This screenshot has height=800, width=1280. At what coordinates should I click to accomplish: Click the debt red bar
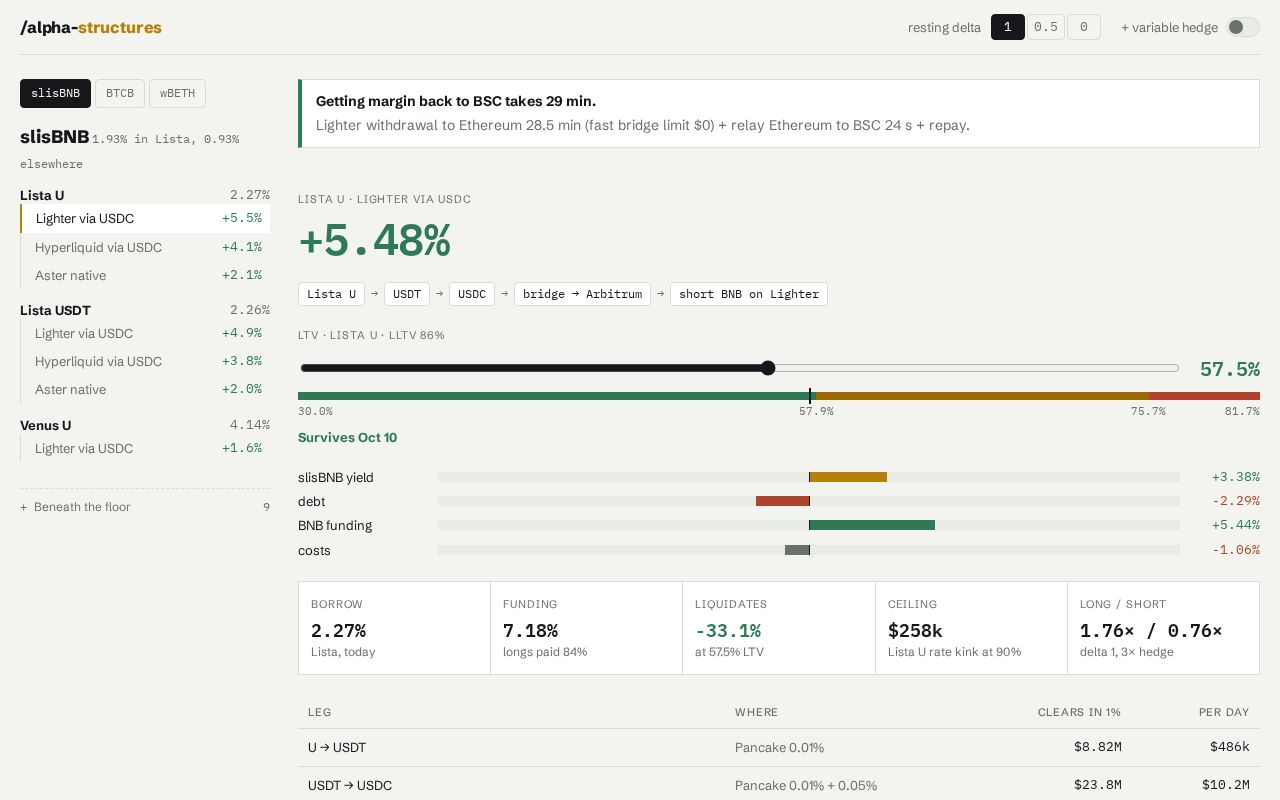click(x=782, y=501)
